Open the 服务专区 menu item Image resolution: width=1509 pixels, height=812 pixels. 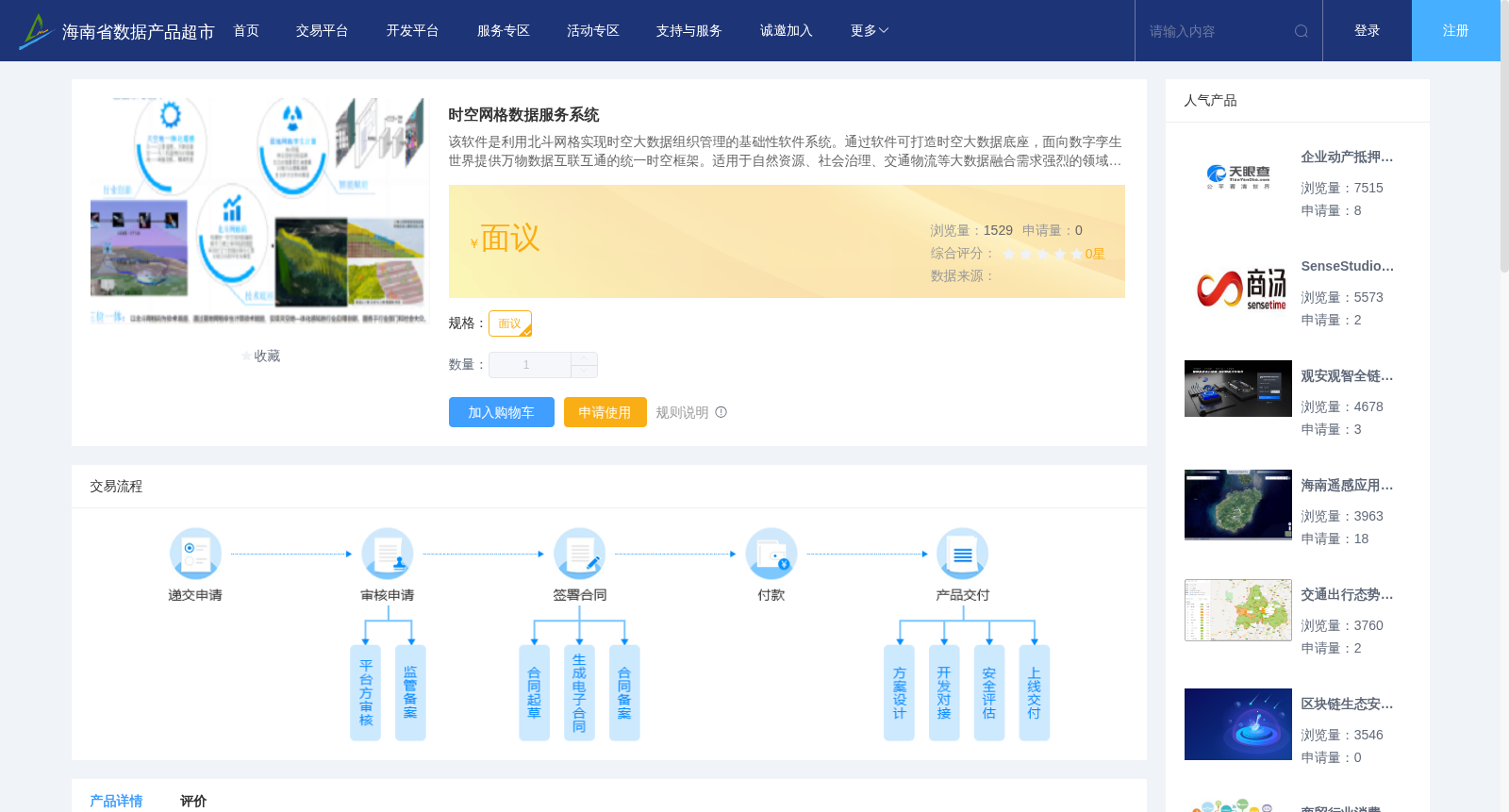tap(504, 31)
